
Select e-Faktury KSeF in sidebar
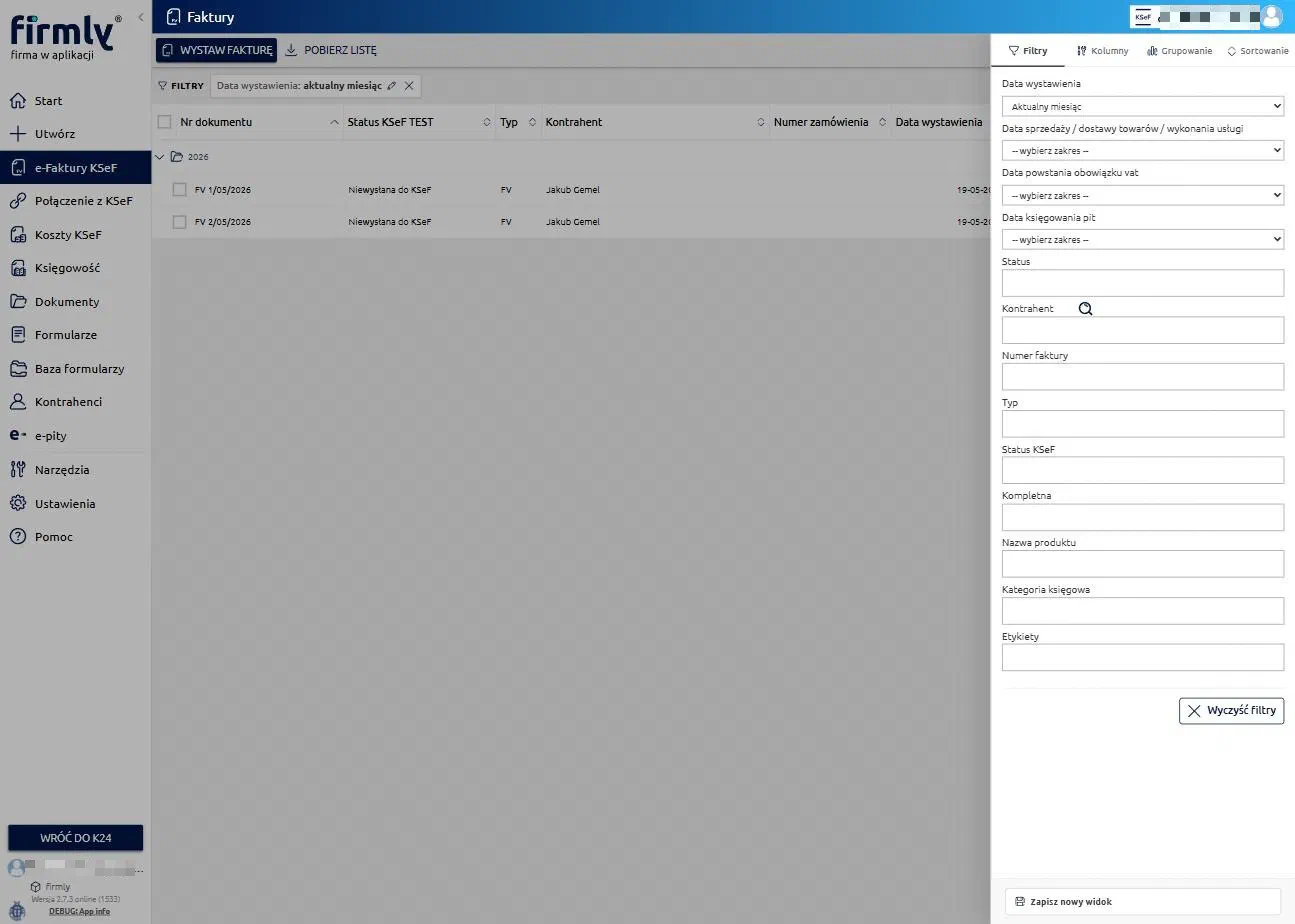[x=75, y=168]
